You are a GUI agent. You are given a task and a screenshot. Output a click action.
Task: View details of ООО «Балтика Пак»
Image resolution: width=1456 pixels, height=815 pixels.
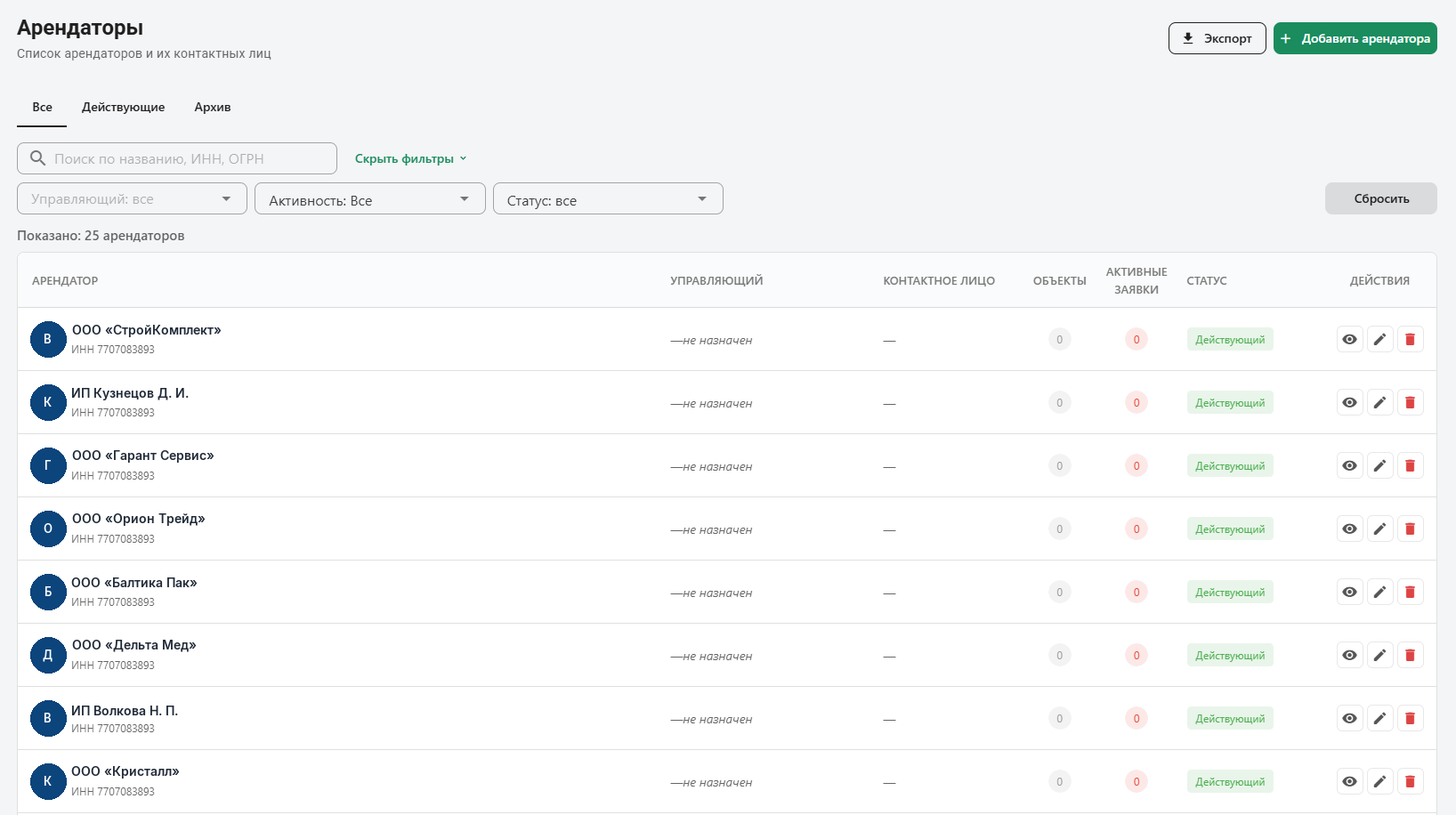(x=1349, y=592)
